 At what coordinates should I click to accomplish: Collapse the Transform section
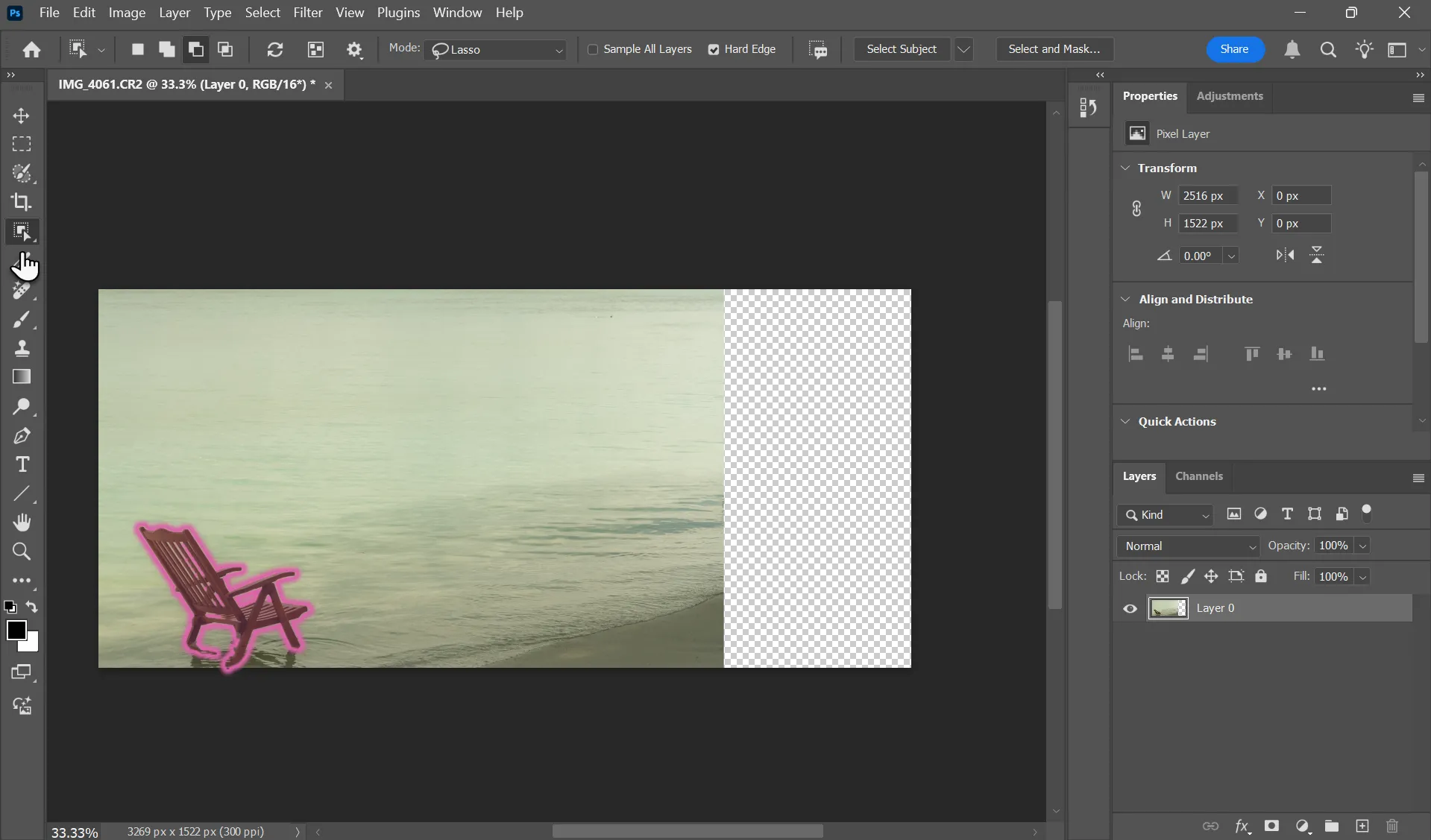[1125, 168]
